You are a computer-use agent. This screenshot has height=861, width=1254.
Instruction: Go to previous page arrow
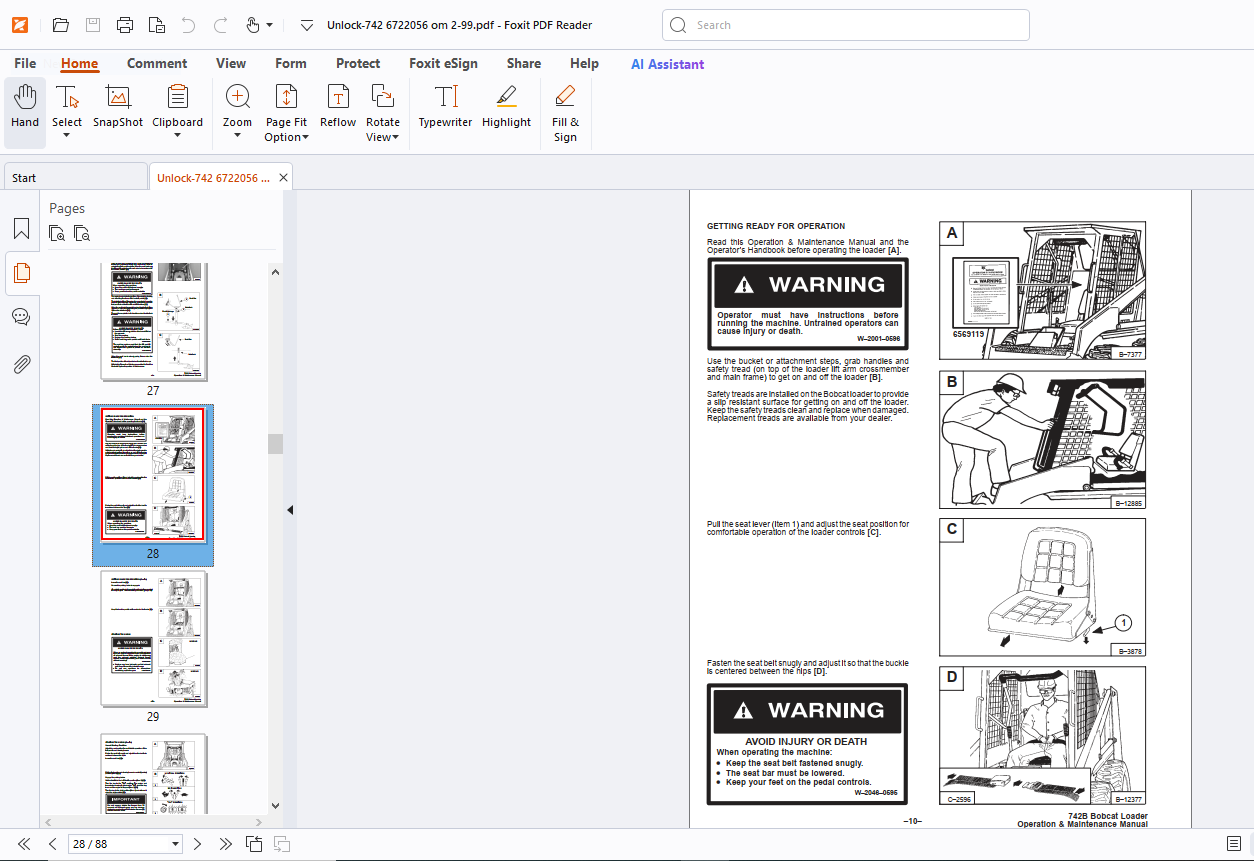point(52,844)
